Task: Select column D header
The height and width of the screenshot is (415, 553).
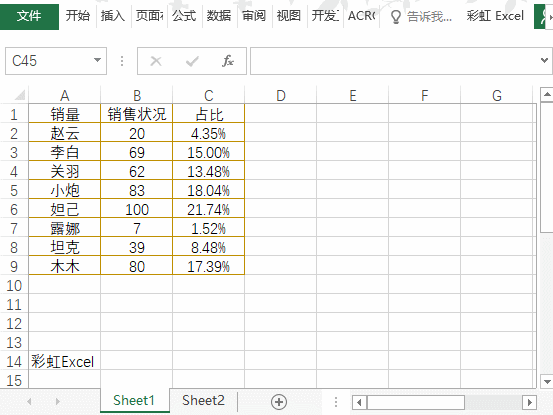Action: tap(281, 95)
